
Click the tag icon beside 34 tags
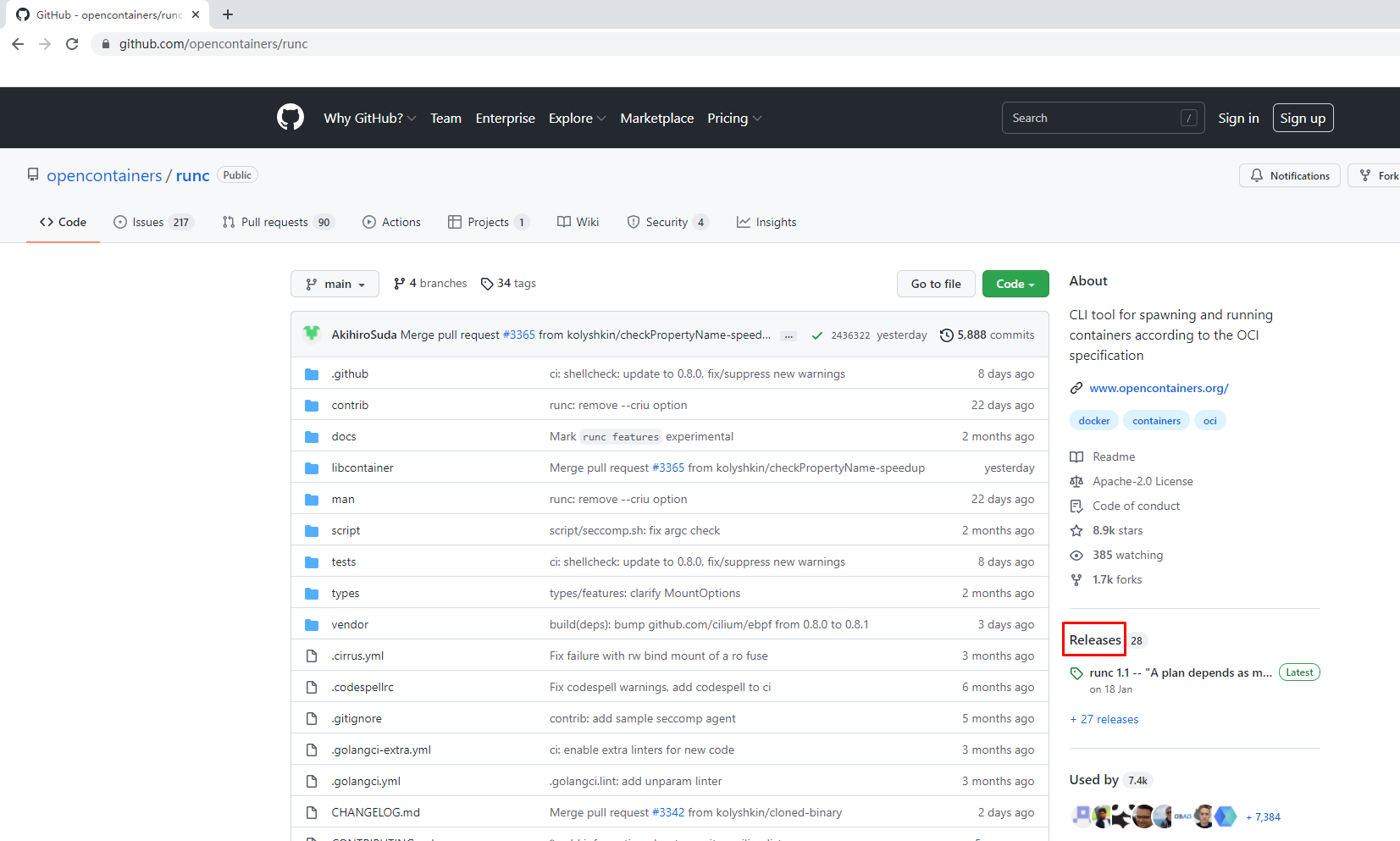(x=487, y=284)
